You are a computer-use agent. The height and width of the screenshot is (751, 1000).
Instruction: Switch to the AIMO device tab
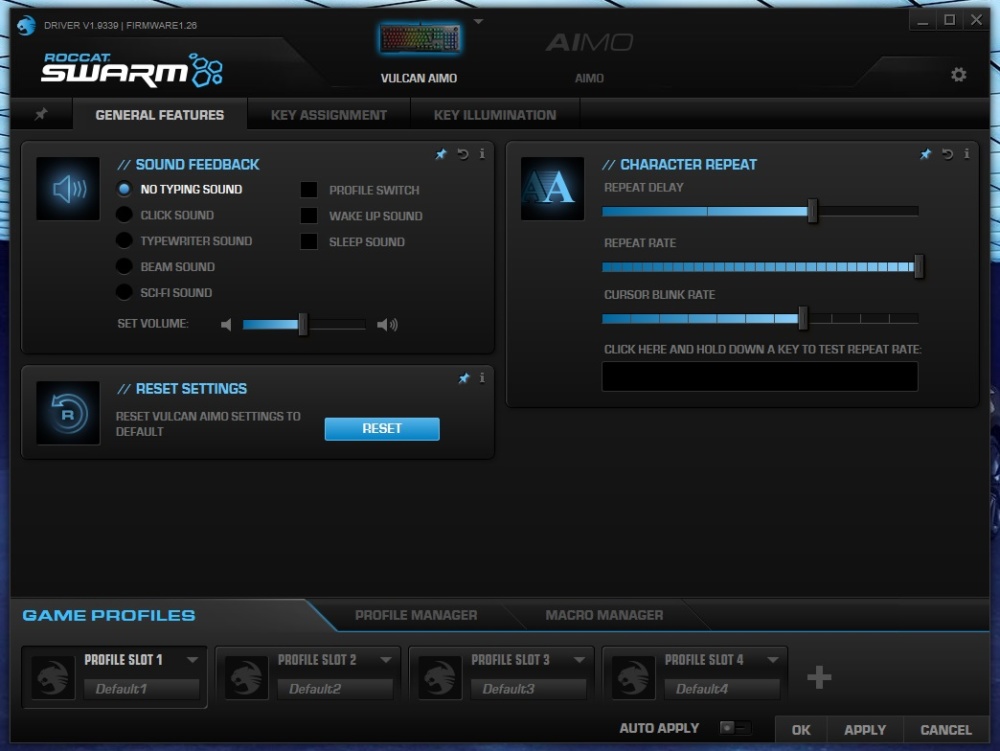(x=589, y=57)
